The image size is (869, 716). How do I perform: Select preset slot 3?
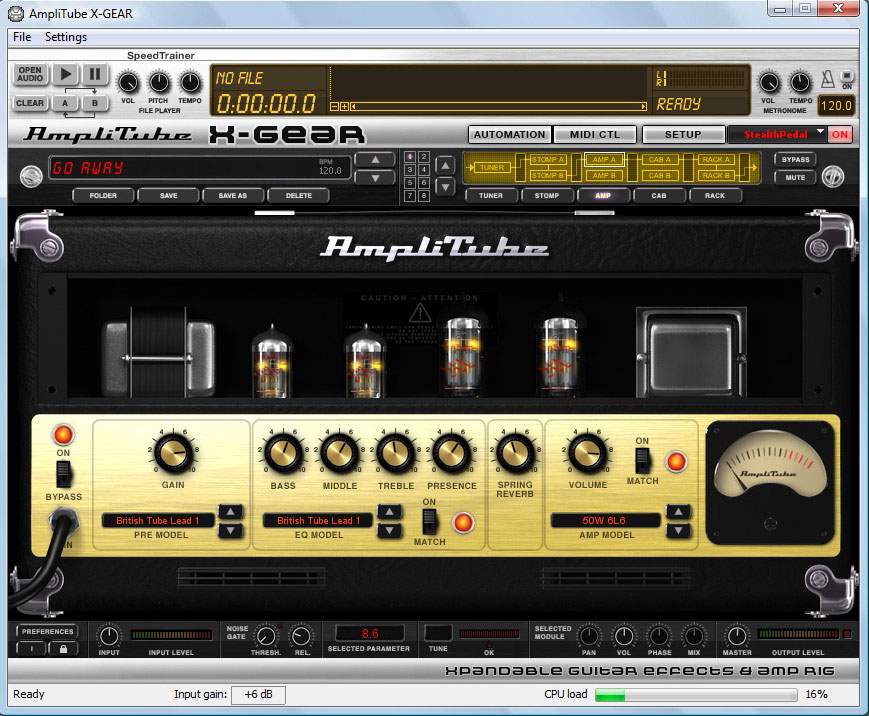410,170
